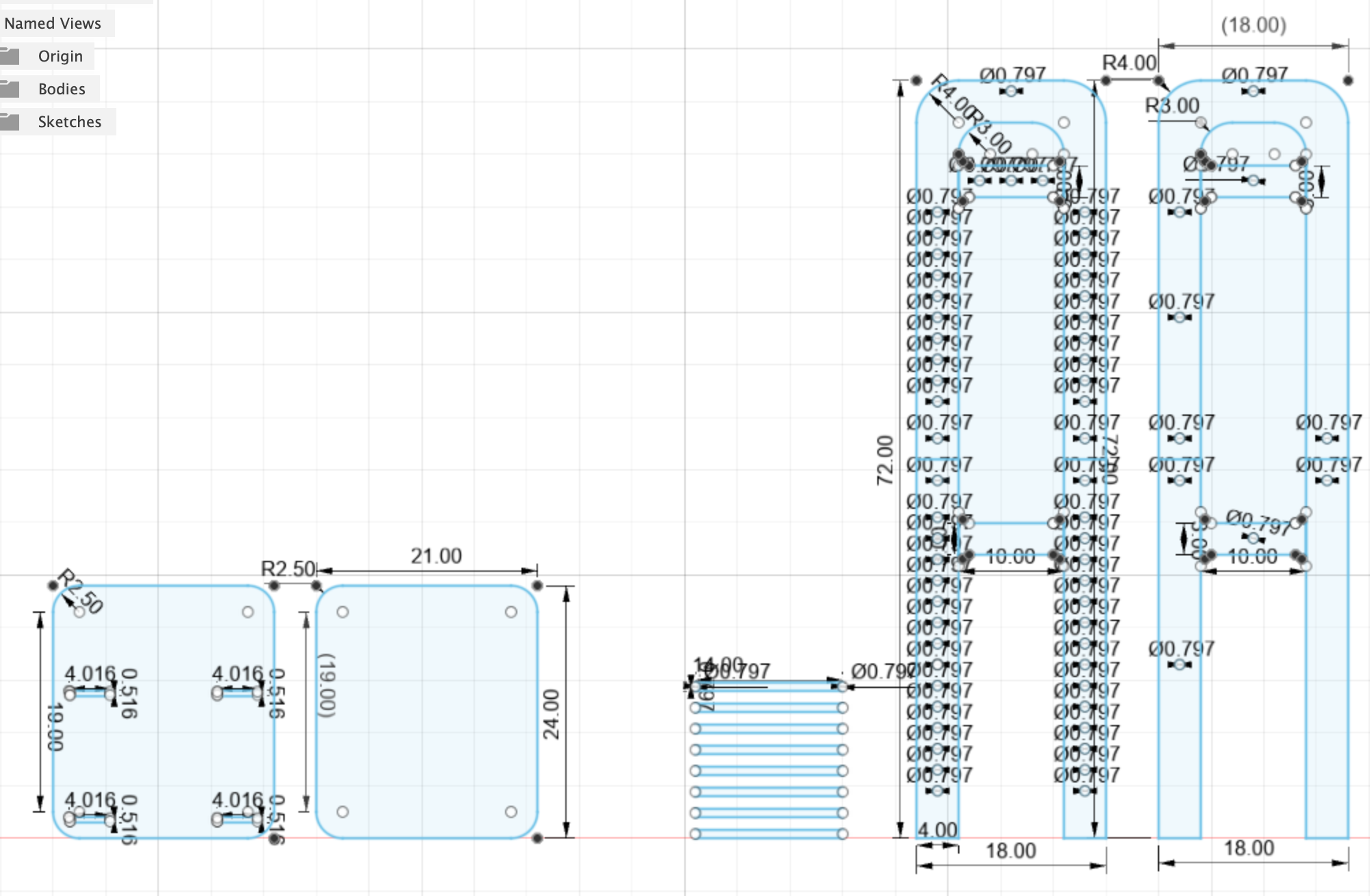Select the horizontal R2.50 radius label
The width and height of the screenshot is (1370, 896).
click(287, 568)
